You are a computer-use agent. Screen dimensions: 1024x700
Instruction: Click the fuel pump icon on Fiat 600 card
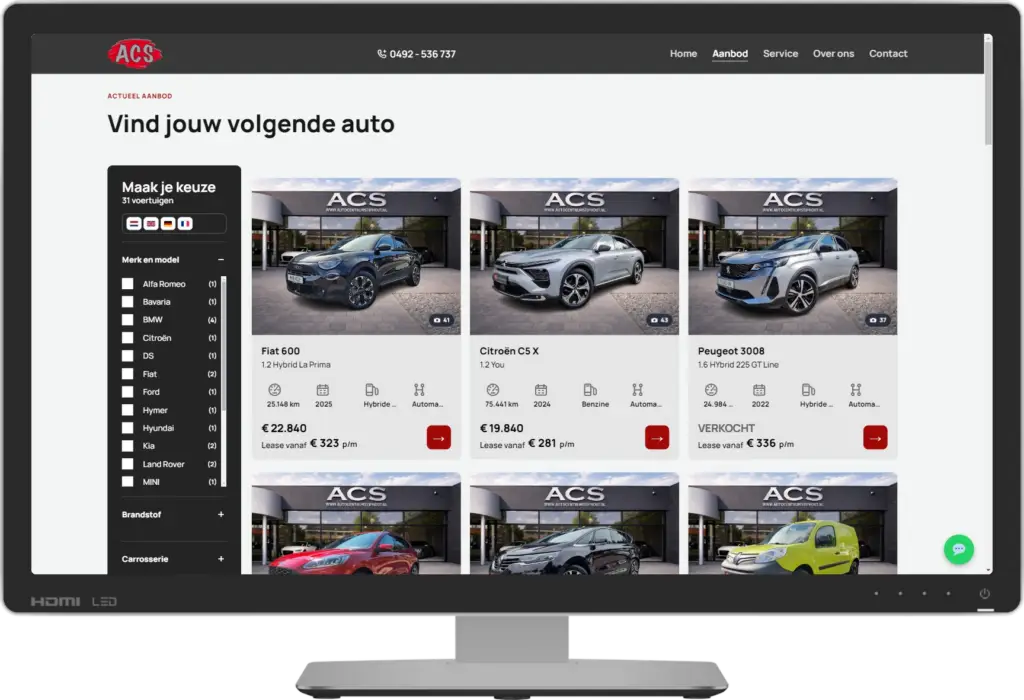(372, 390)
